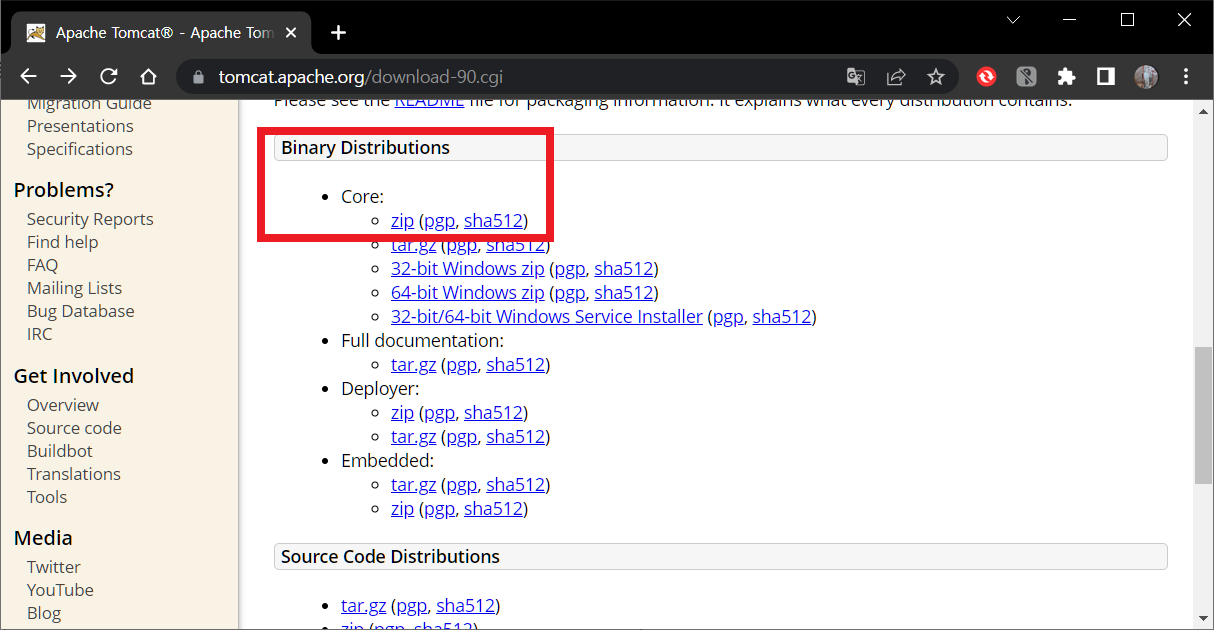Reload the Tomcat download page
Image resolution: width=1214 pixels, height=630 pixels.
[x=108, y=76]
